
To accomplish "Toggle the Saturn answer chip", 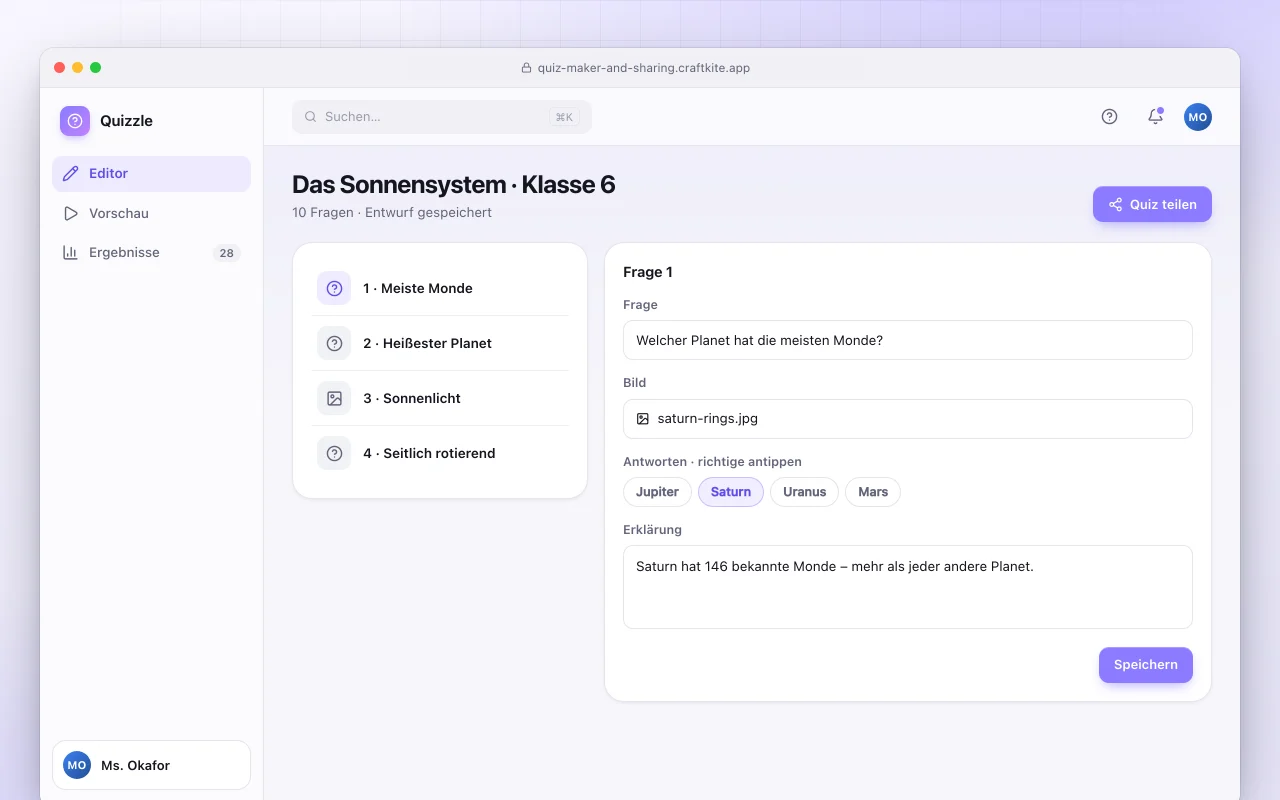I will [731, 492].
